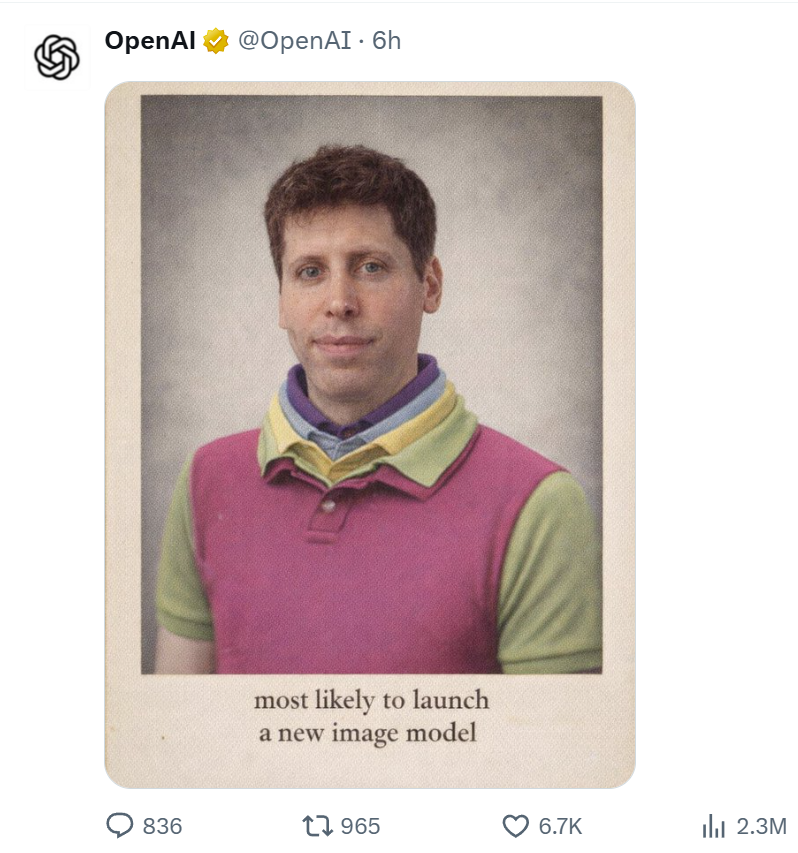Open the OpenAI display name link
The height and width of the screenshot is (853, 798).
click(x=151, y=41)
